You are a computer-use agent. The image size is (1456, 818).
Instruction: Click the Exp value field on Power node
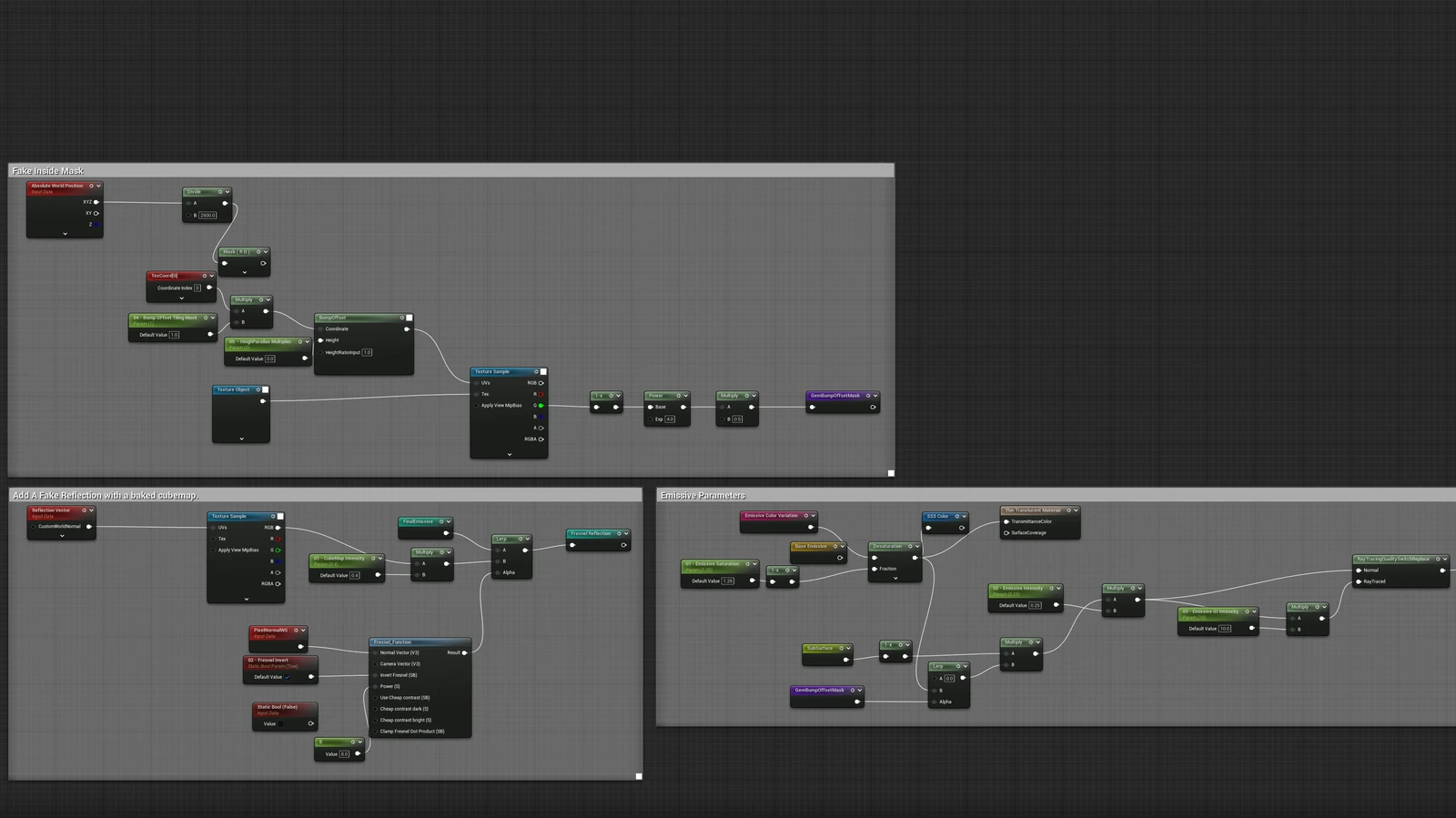[x=670, y=419]
